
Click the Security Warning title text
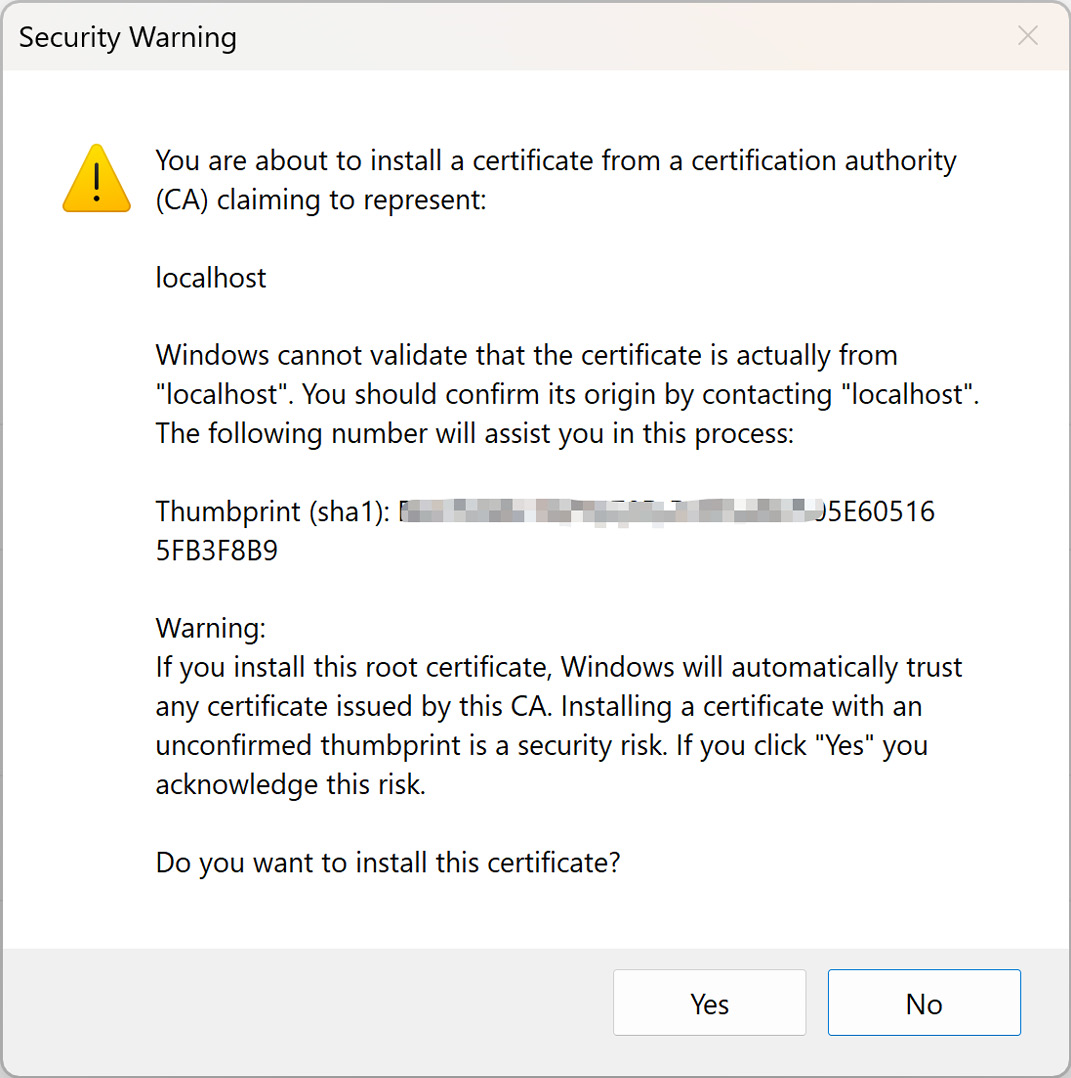[x=128, y=37]
